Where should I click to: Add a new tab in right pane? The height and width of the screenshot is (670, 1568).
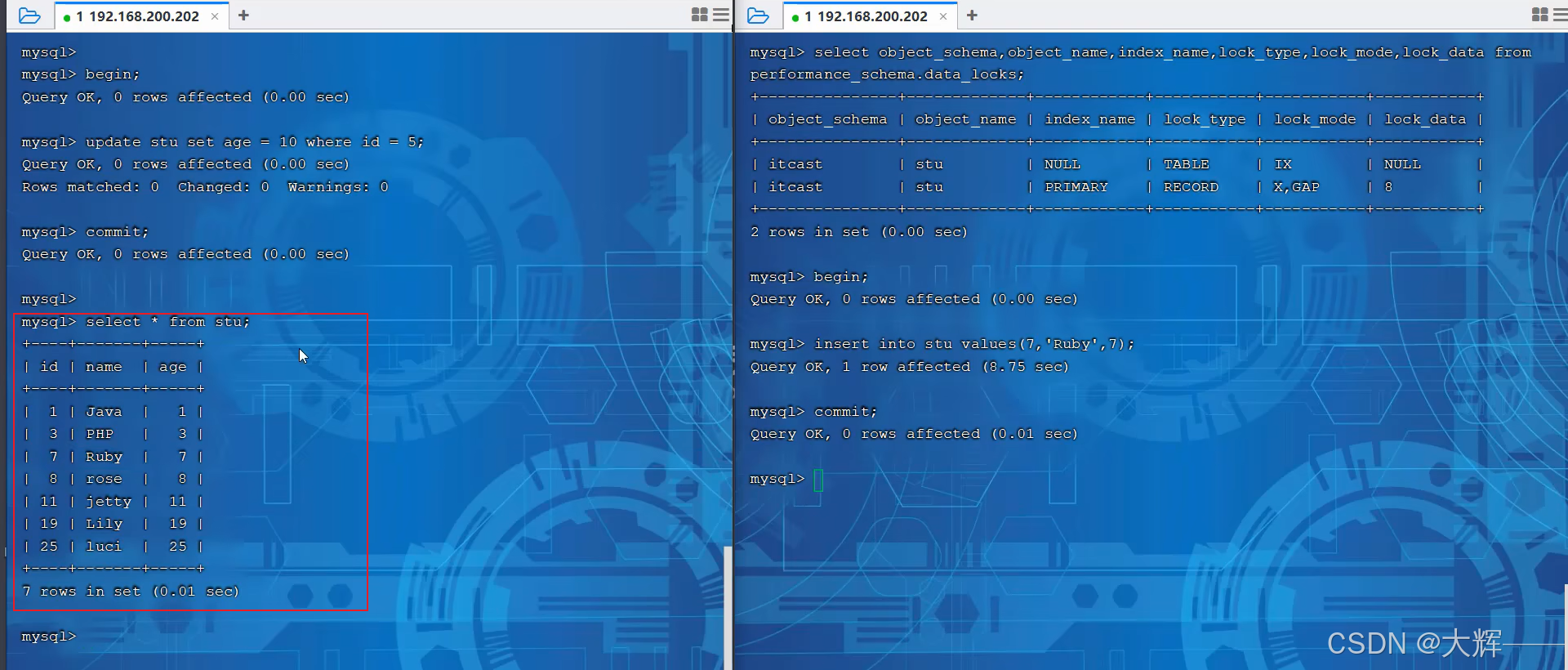click(x=972, y=16)
